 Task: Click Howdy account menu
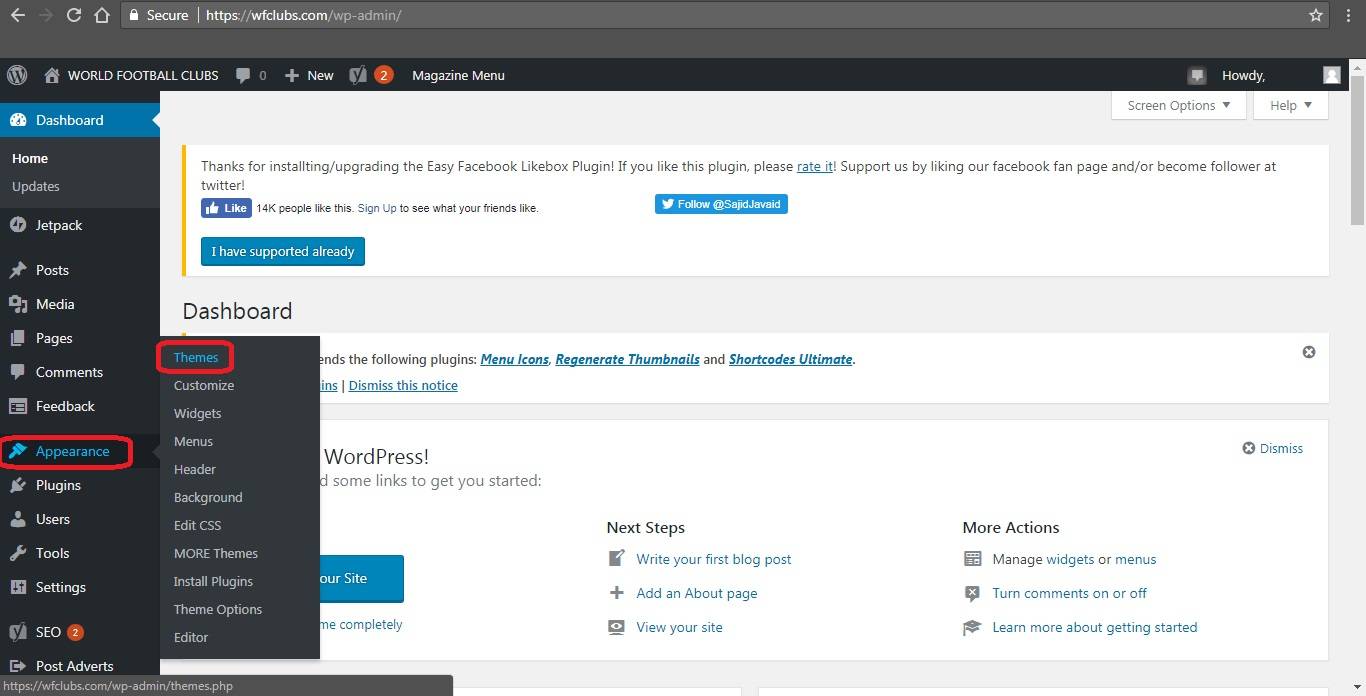pos(1243,75)
